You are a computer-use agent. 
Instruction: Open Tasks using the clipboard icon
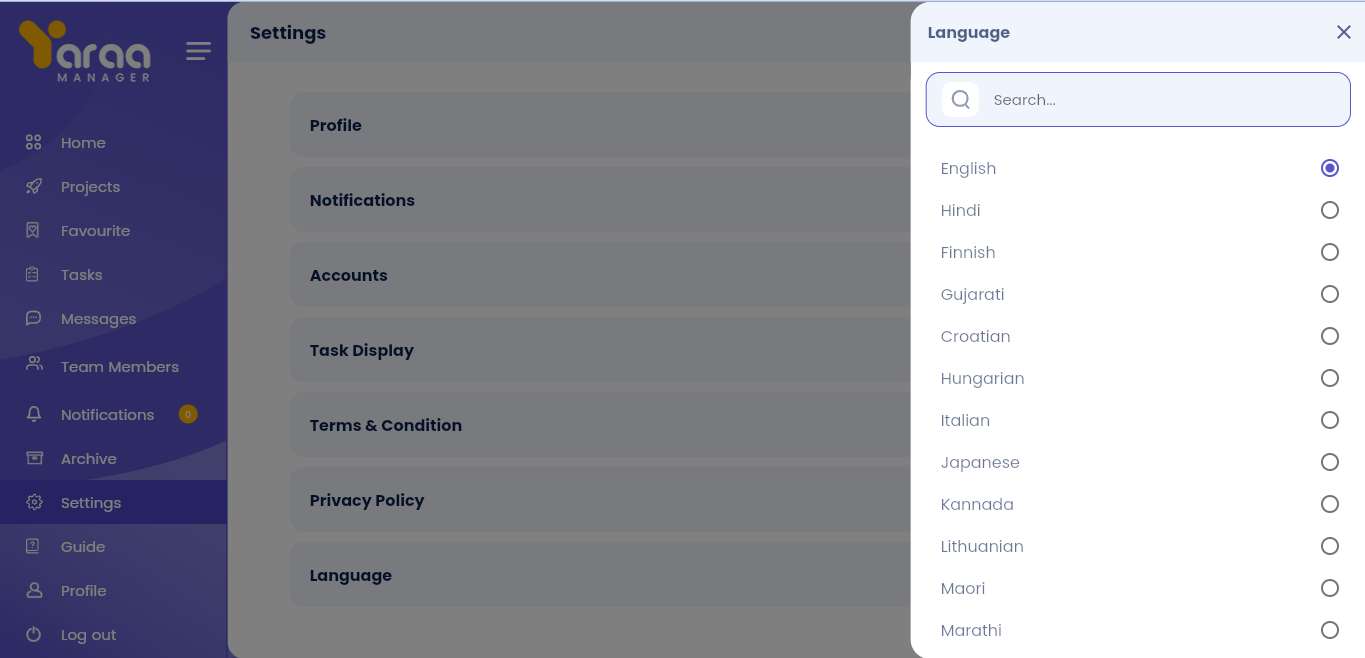click(34, 275)
